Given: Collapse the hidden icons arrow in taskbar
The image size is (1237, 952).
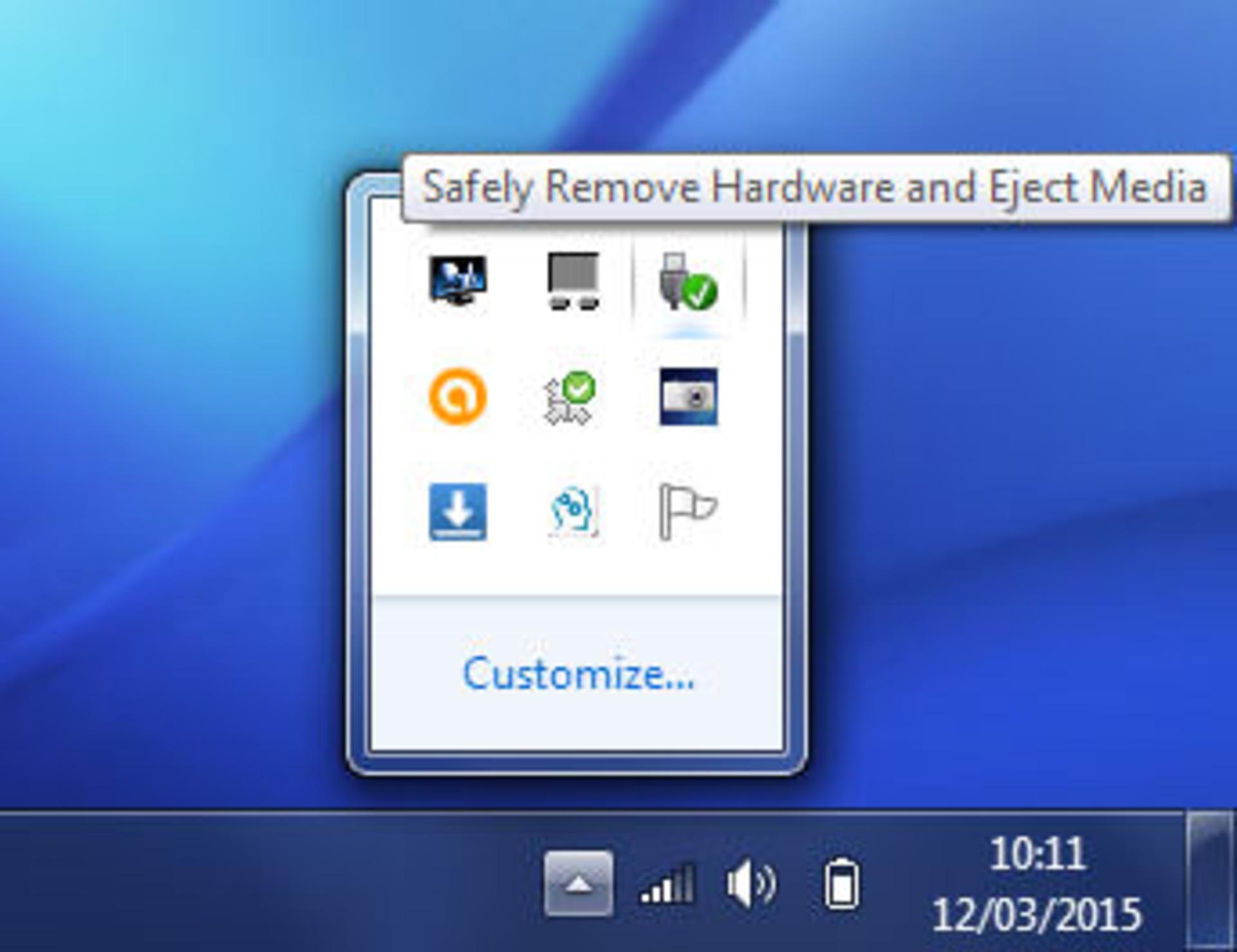Looking at the screenshot, I should pos(579,883).
